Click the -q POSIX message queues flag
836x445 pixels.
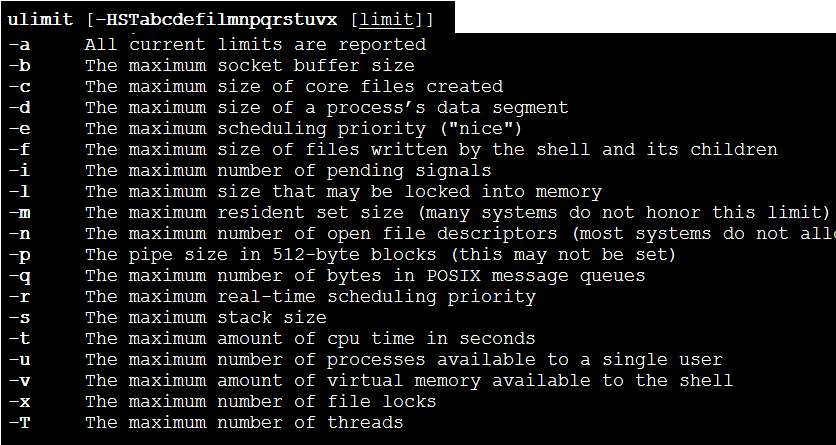click(18, 275)
